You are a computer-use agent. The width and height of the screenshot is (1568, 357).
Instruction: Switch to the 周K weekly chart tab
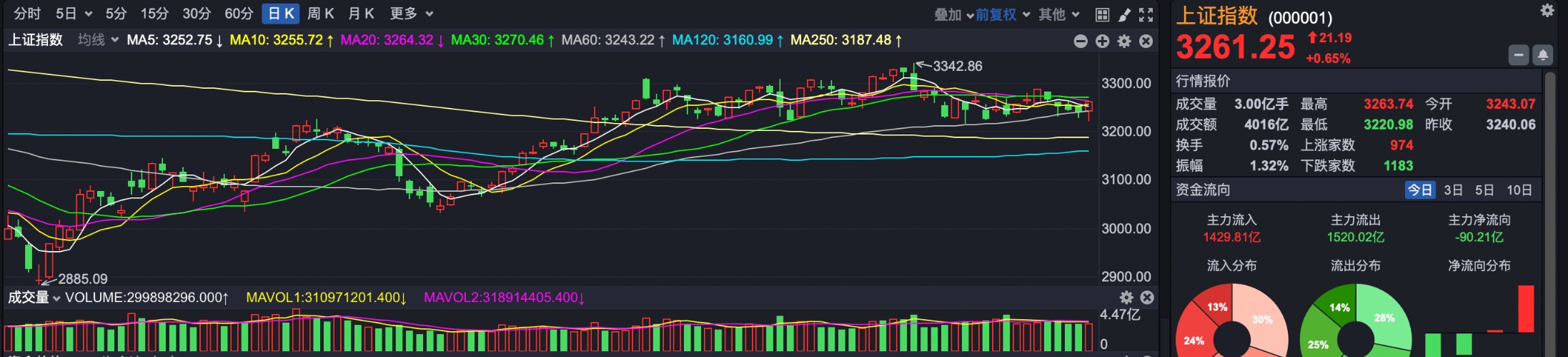click(x=320, y=14)
